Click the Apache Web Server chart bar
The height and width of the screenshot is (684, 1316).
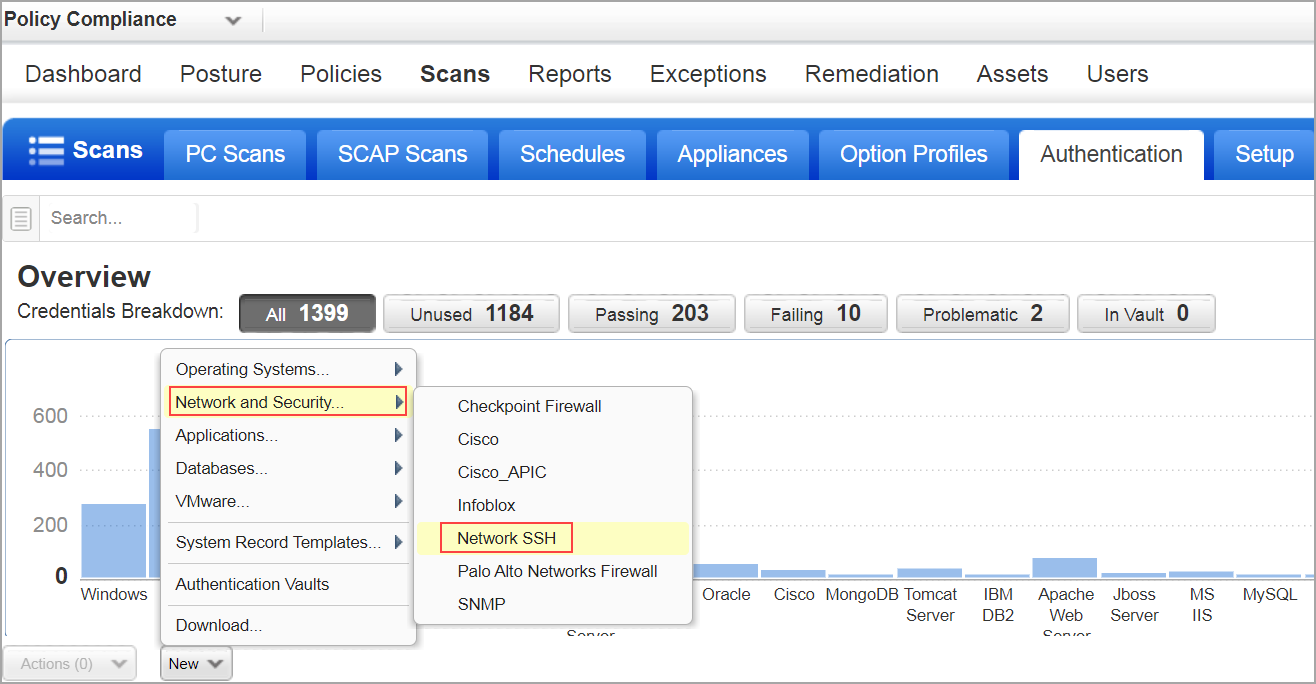(1064, 568)
